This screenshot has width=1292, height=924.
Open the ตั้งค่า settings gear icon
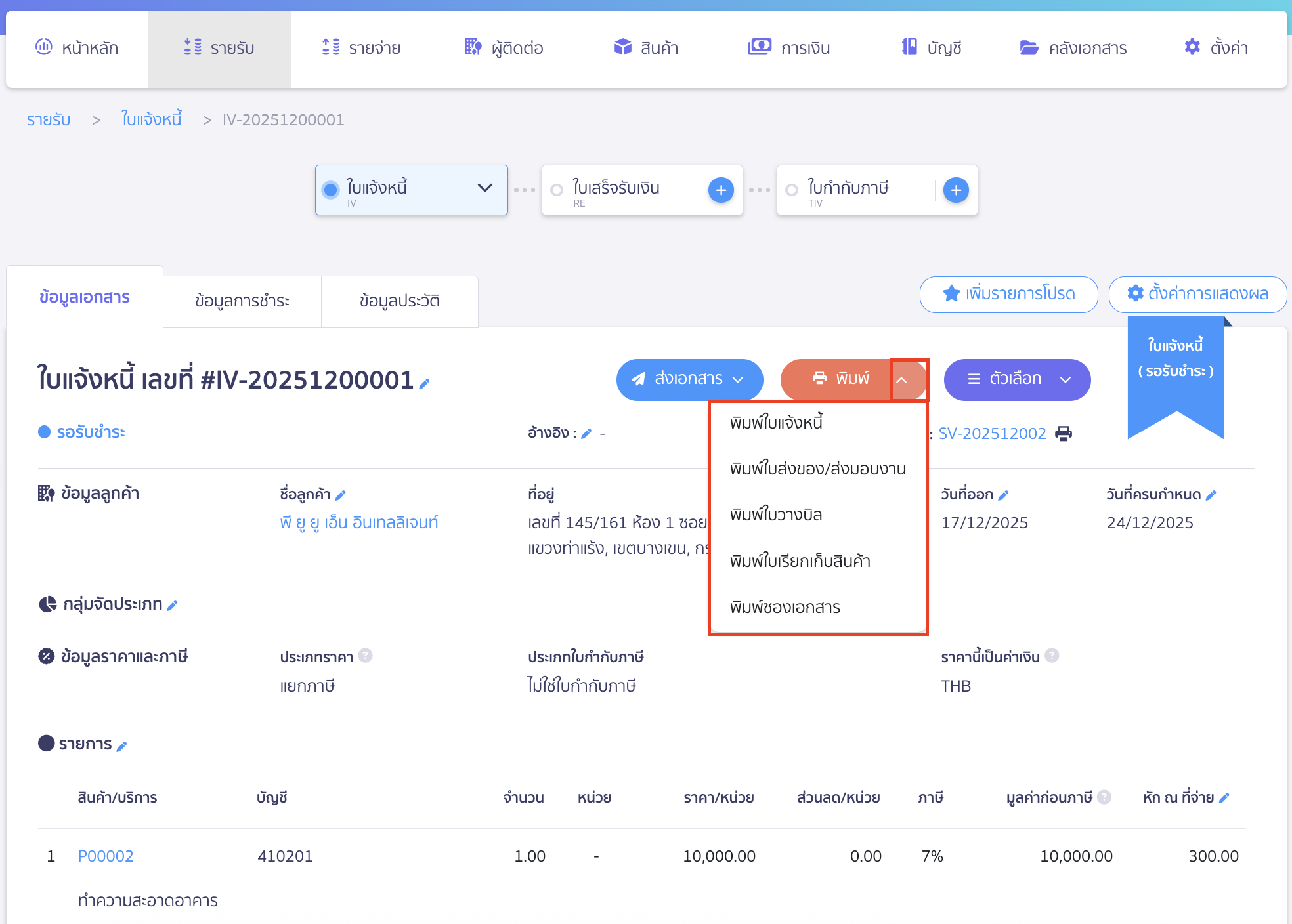[1192, 47]
